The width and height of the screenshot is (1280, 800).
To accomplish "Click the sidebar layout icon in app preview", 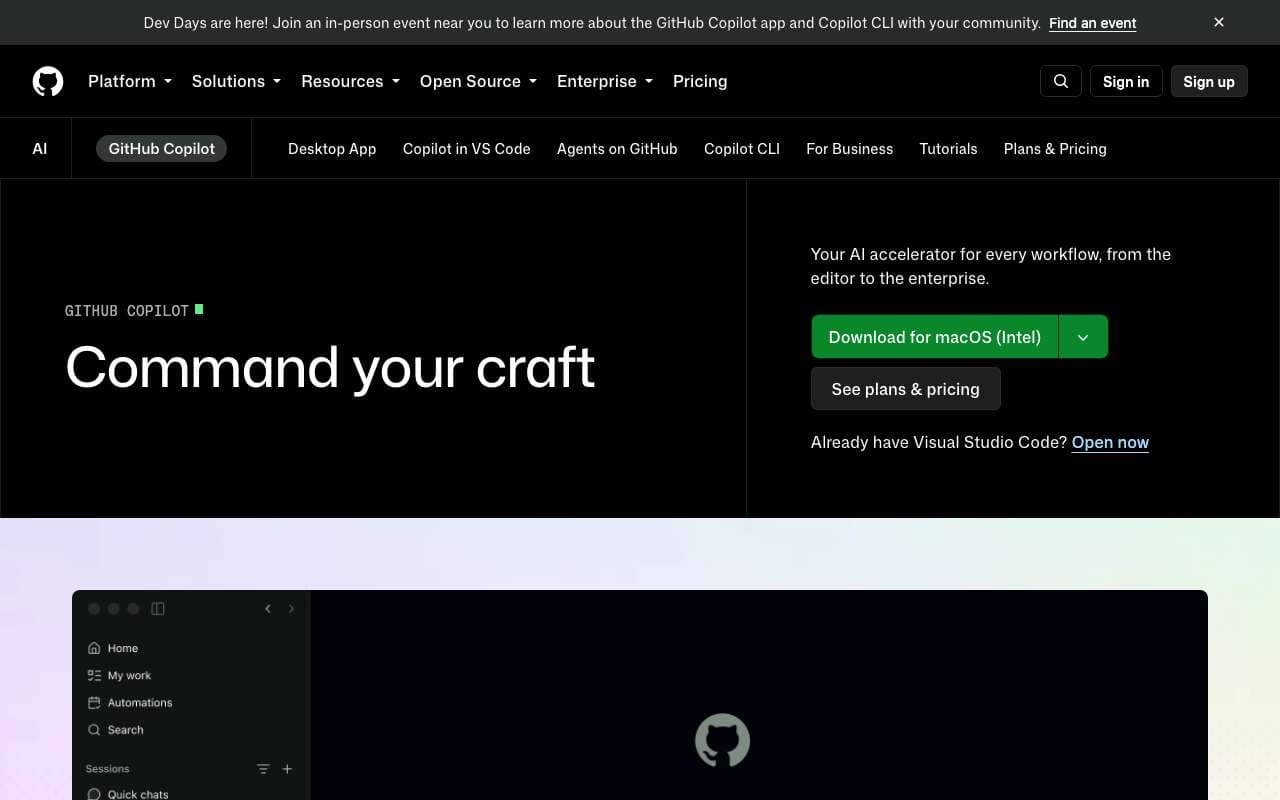I will [x=158, y=608].
